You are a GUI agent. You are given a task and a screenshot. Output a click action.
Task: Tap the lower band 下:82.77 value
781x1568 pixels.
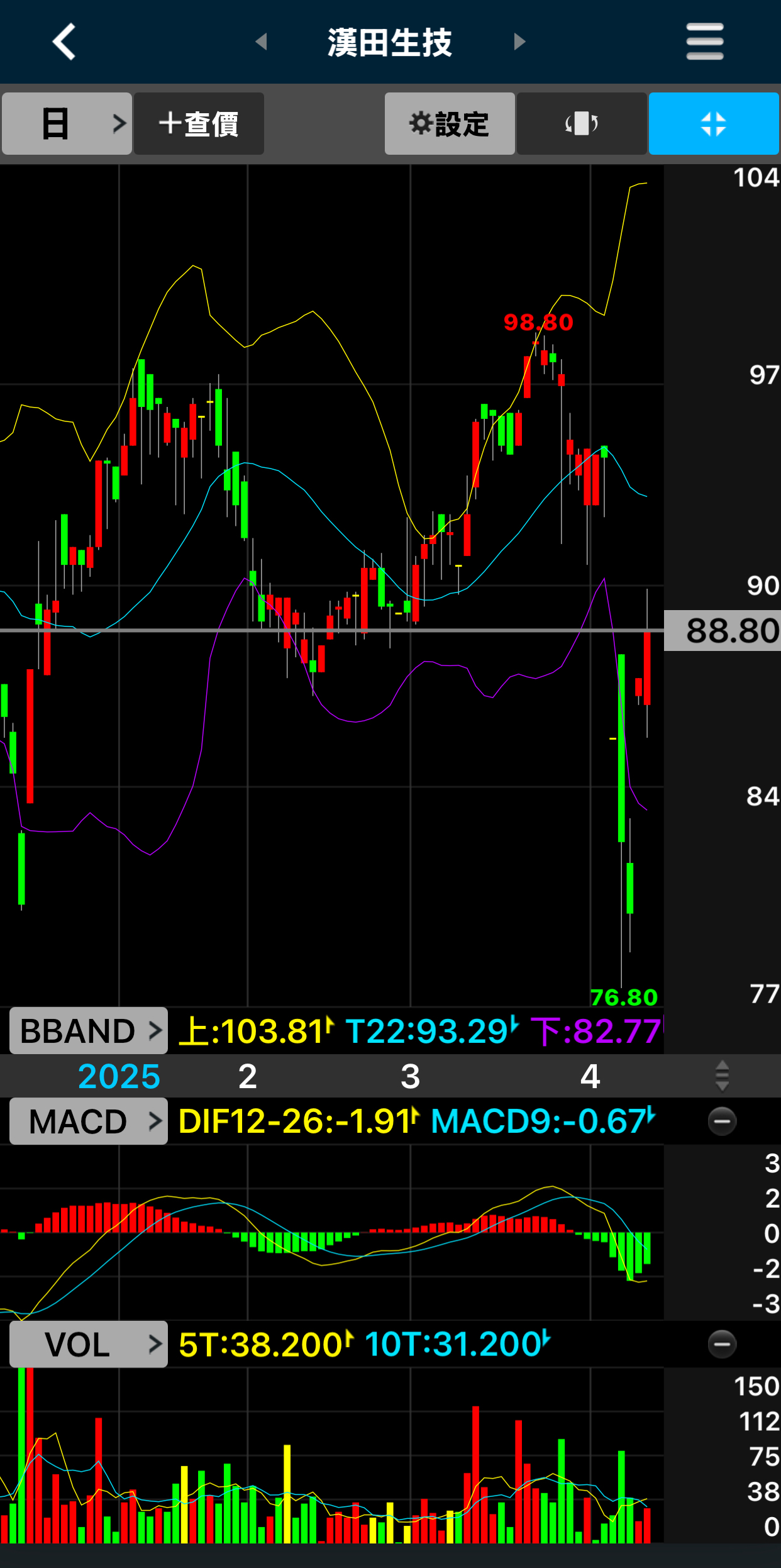coord(596,1031)
